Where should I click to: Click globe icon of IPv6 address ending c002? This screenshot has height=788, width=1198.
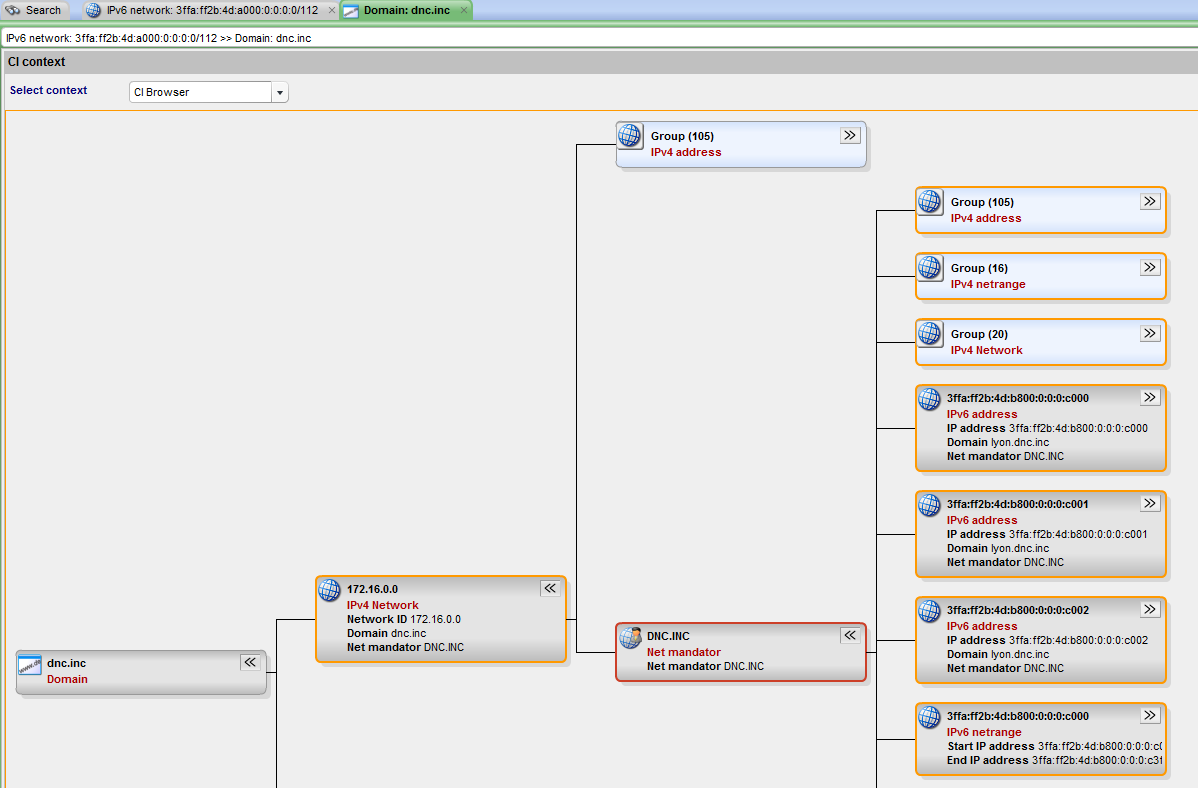click(x=930, y=612)
